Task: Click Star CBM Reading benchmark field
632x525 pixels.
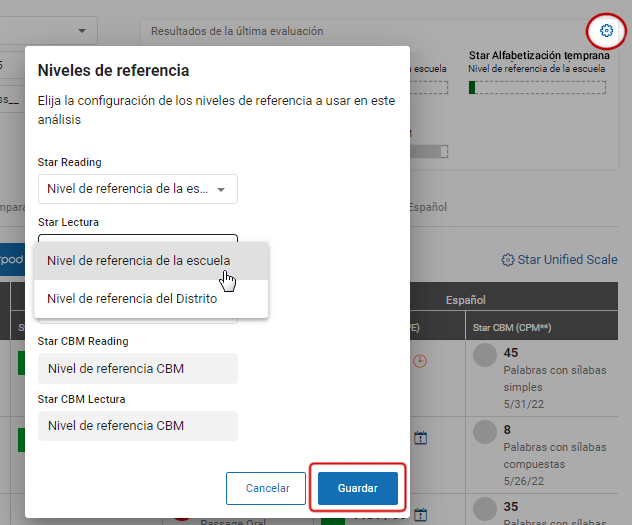Action: point(138,368)
